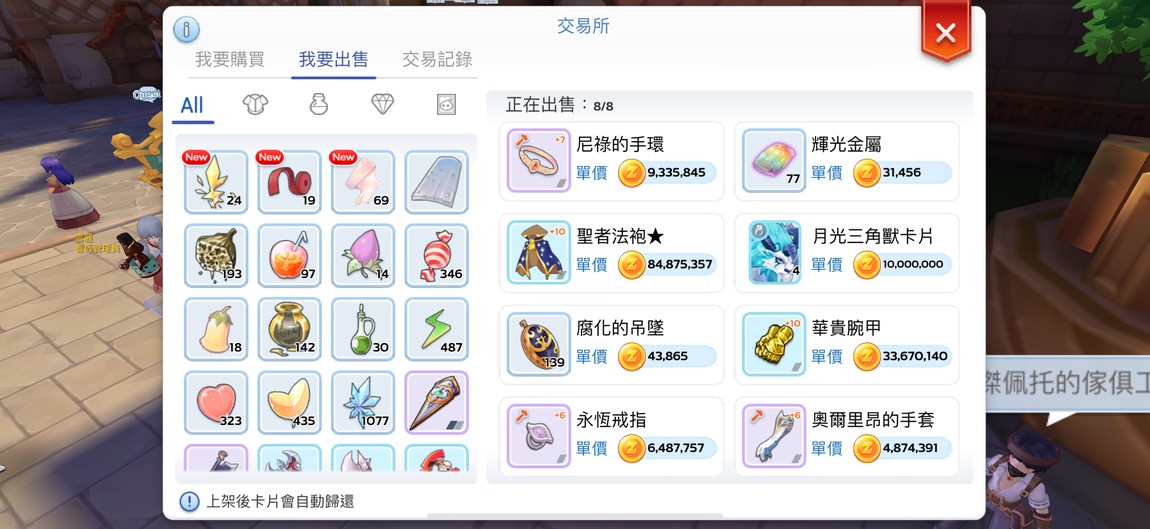Open the 輝光金屬 listing

tap(847, 161)
